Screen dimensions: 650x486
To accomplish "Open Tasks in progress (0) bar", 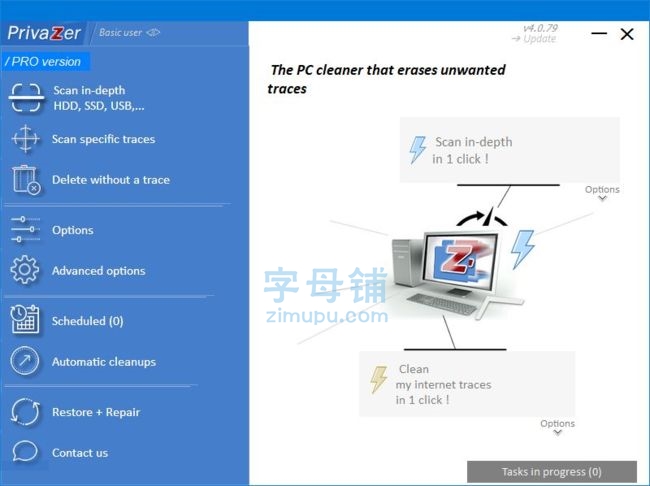I will (552, 471).
